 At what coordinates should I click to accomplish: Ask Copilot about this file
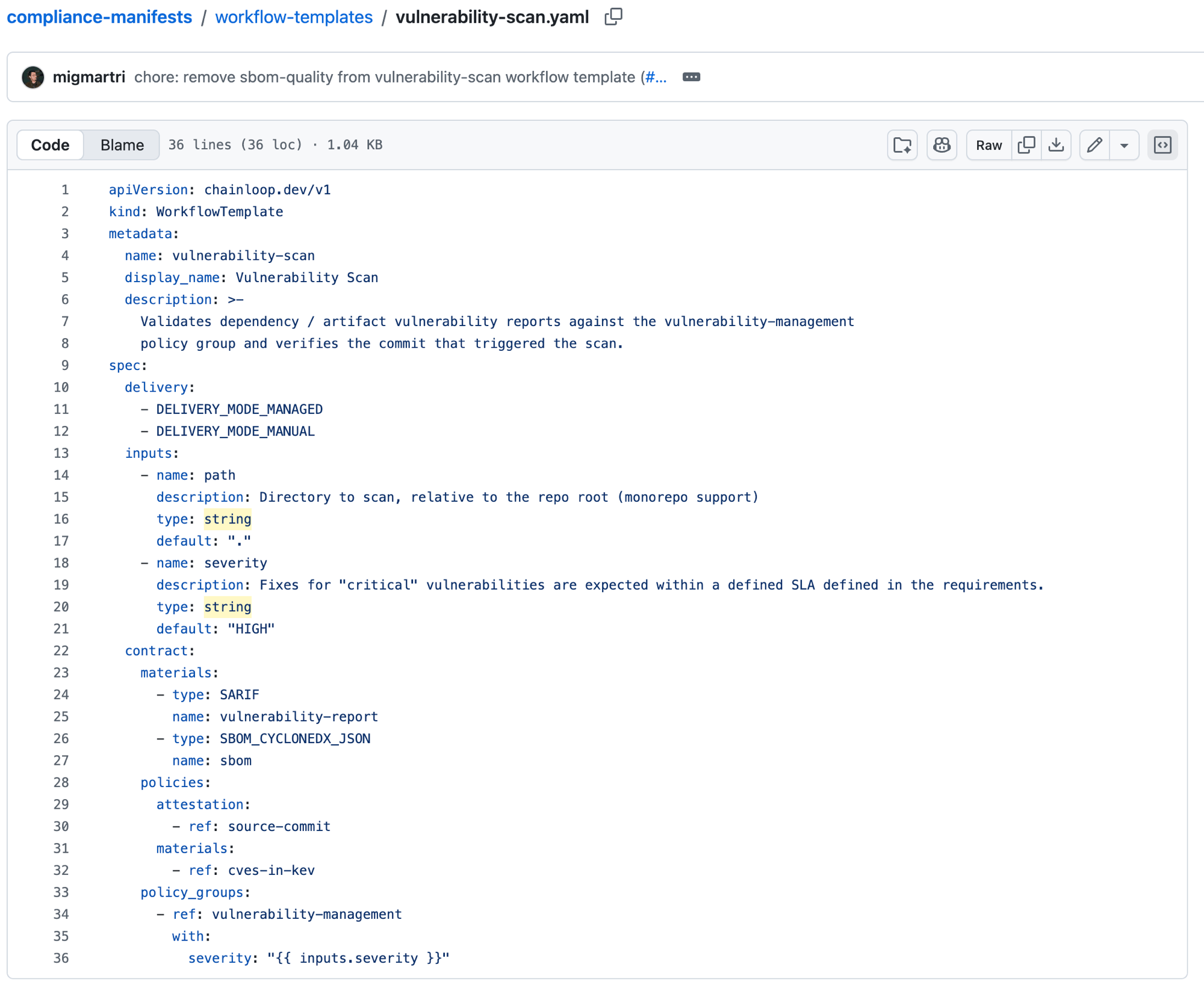coord(942,145)
